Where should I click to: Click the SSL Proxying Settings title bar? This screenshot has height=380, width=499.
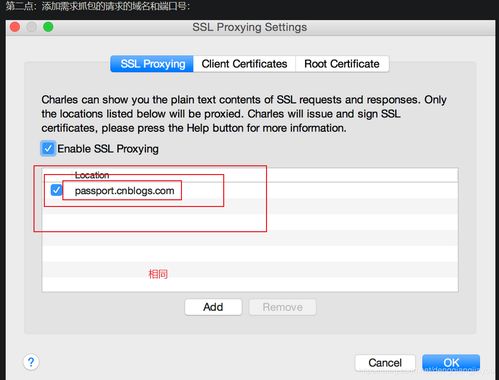(x=250, y=27)
